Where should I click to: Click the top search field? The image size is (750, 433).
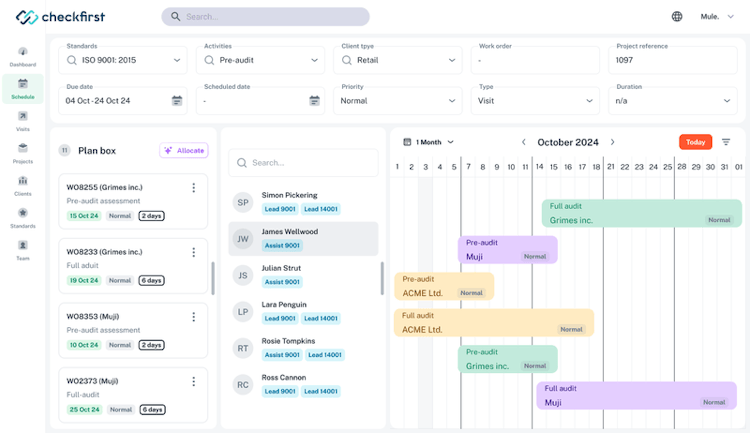click(x=265, y=17)
